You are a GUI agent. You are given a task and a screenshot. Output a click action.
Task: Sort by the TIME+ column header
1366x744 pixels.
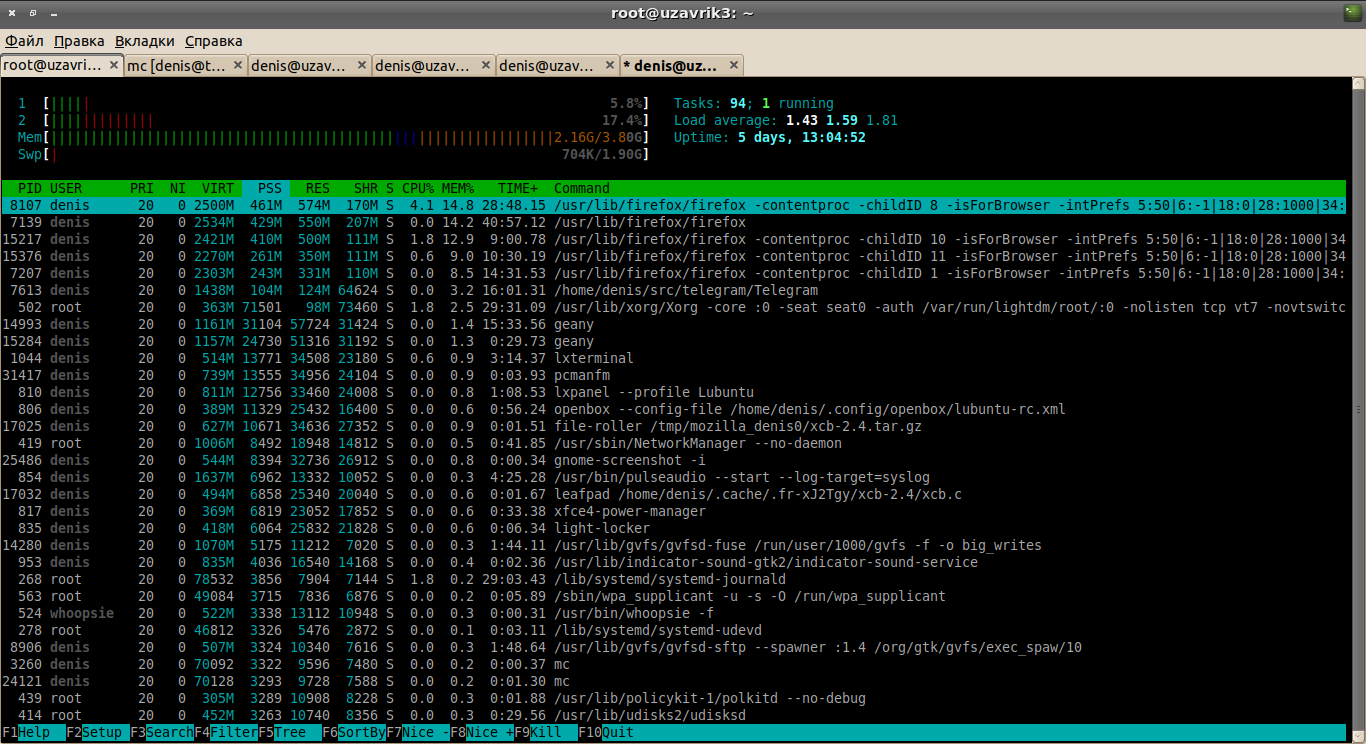[x=518, y=188]
